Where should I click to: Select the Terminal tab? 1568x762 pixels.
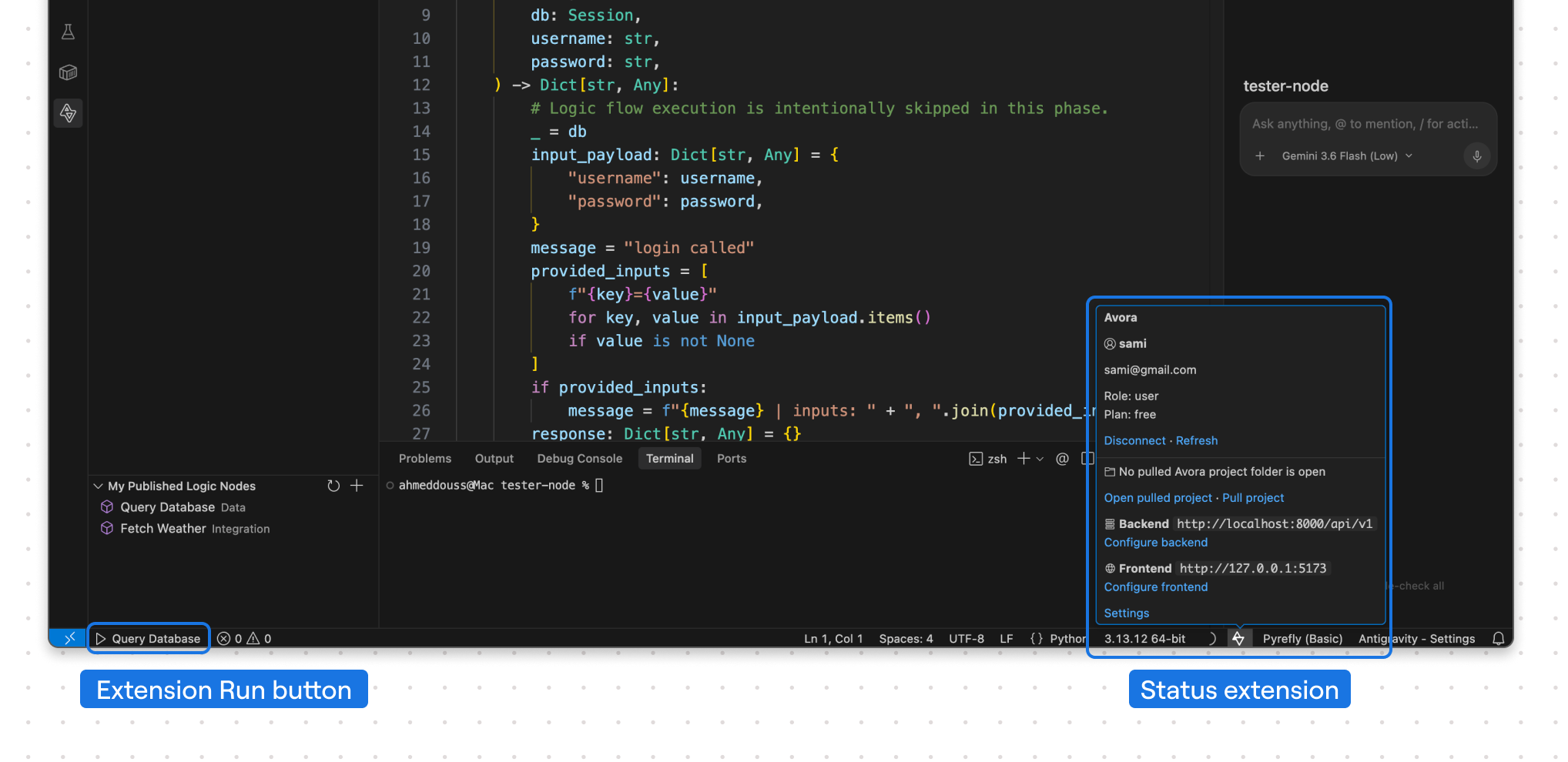coord(670,459)
